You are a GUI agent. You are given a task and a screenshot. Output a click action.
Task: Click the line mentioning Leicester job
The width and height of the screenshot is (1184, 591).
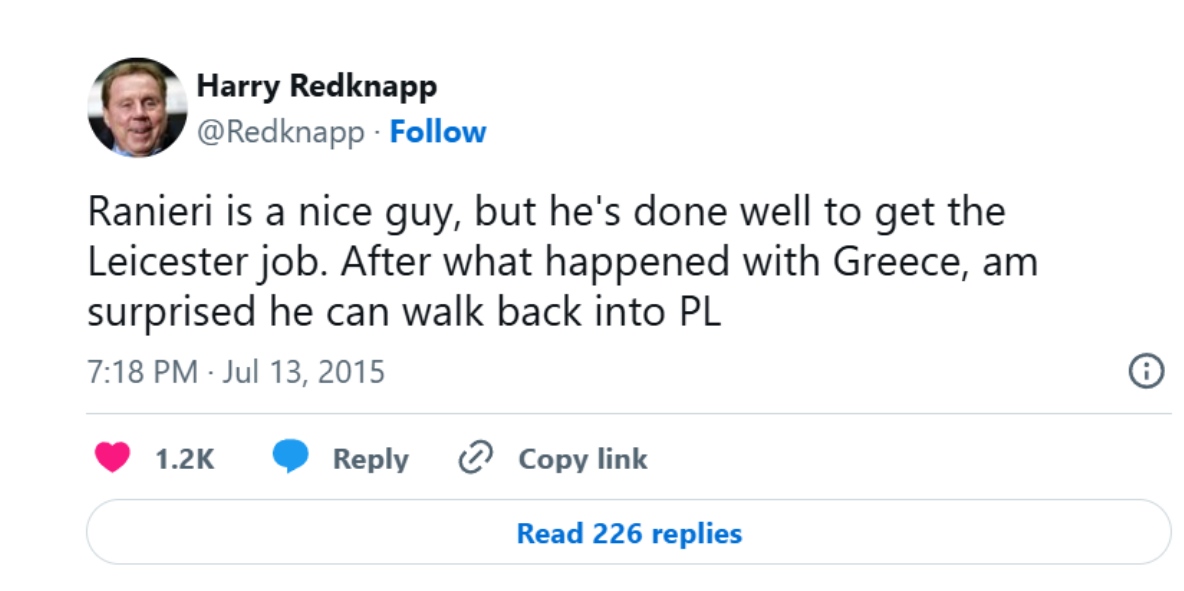(x=563, y=263)
